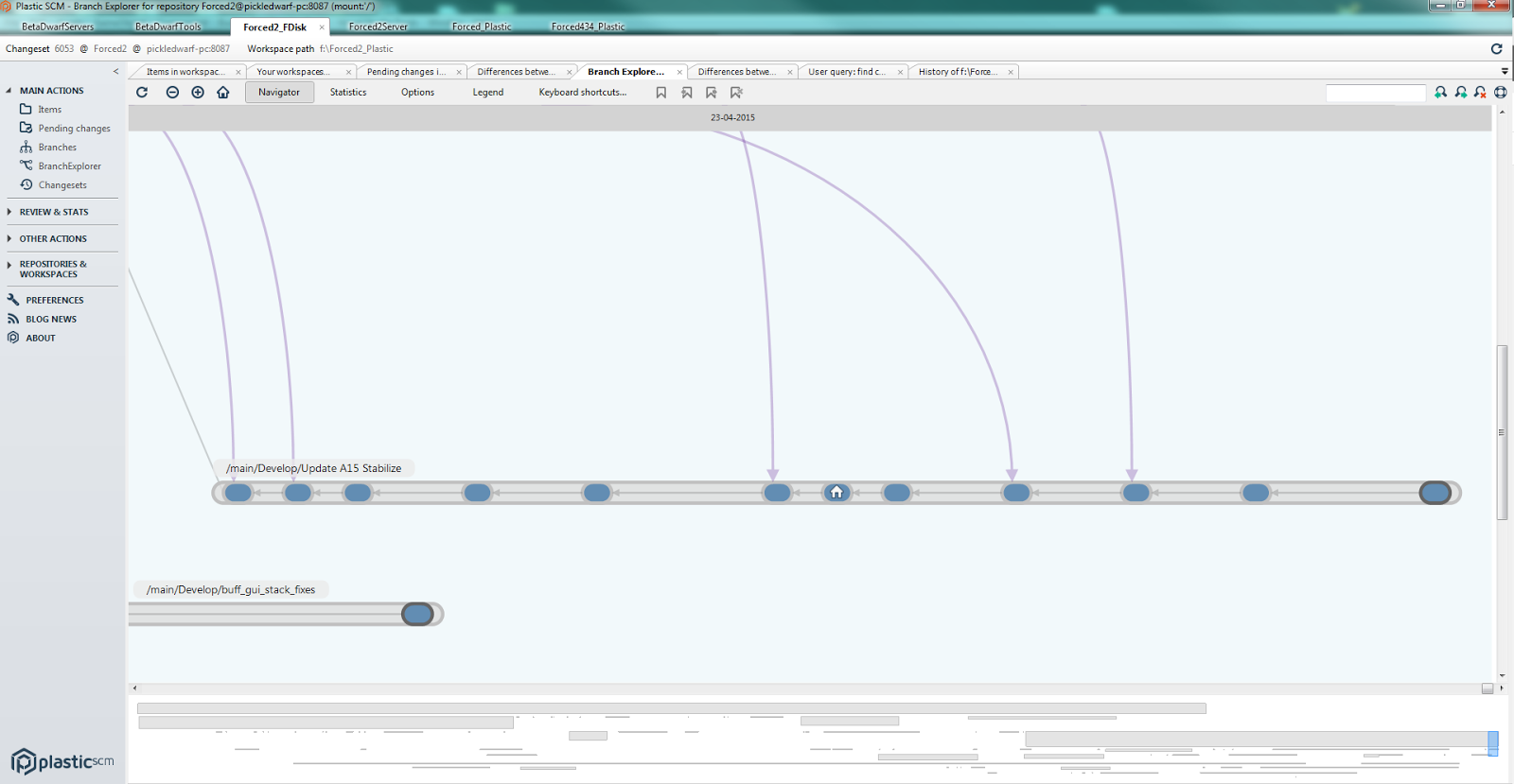Click the bookmark icon with left arrow
Viewport: 1514px width, 784px height.
[x=687, y=93]
